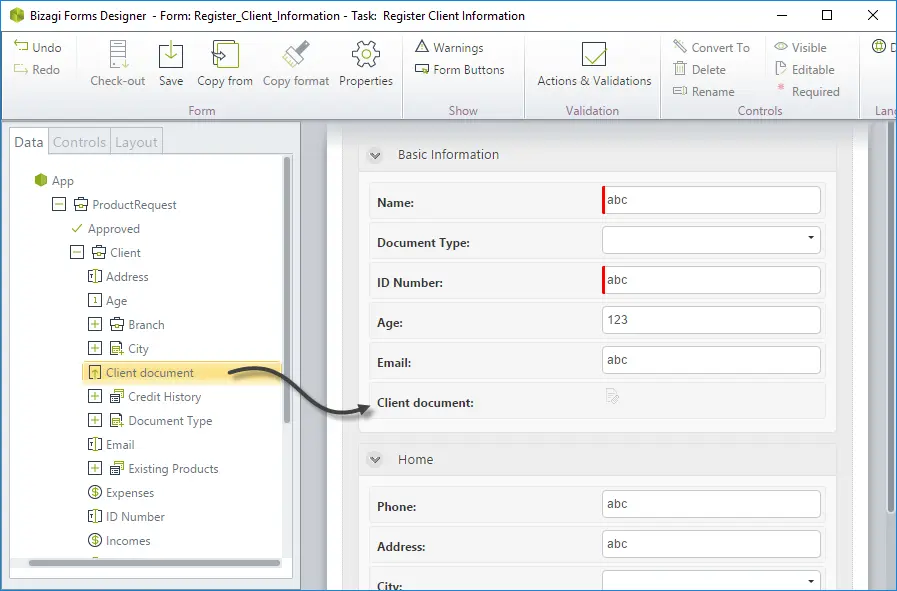This screenshot has height=591, width=897.
Task: Expand the City tree node
Action: pos(95,348)
